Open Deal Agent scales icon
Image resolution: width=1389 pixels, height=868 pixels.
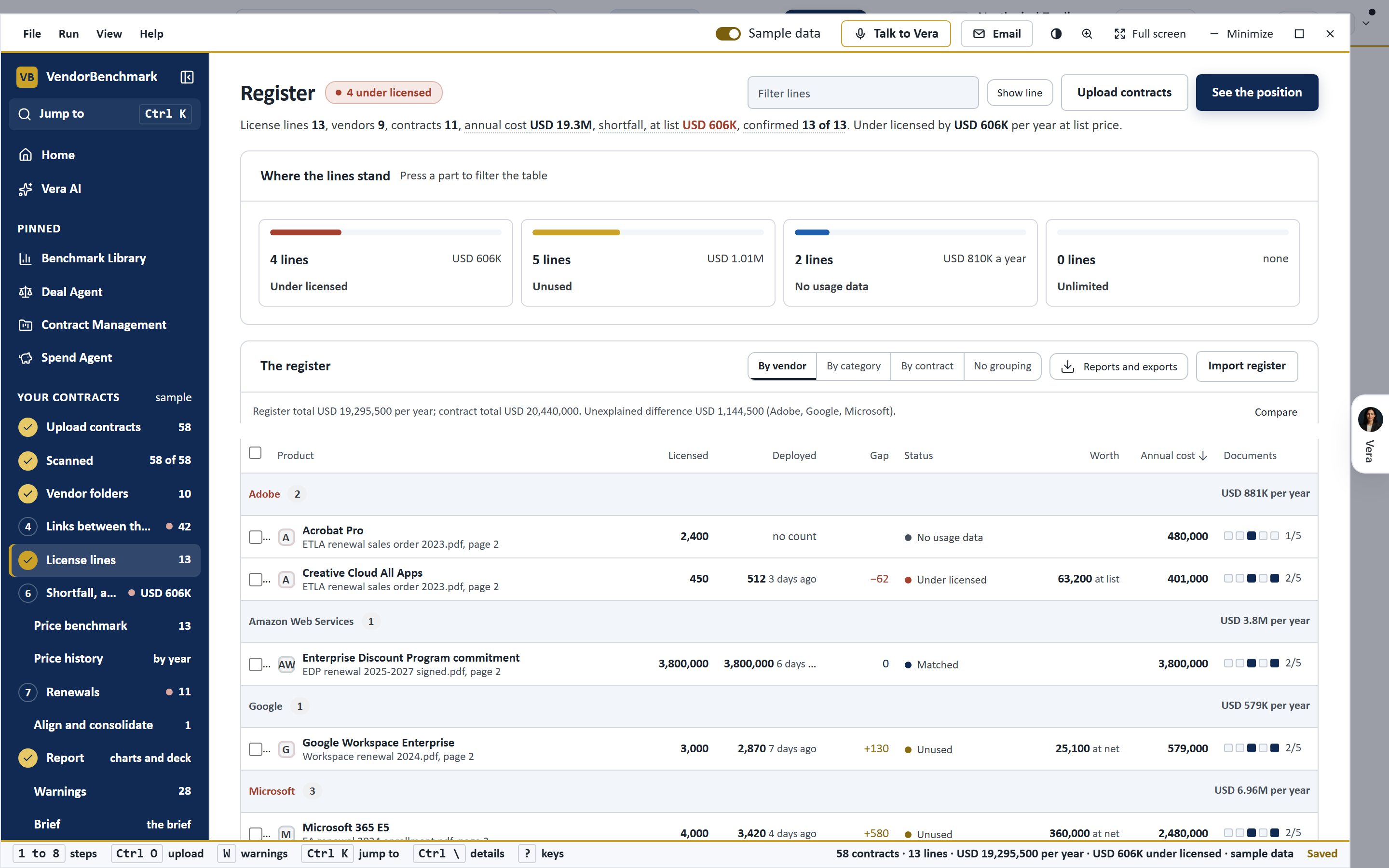pyautogui.click(x=25, y=292)
